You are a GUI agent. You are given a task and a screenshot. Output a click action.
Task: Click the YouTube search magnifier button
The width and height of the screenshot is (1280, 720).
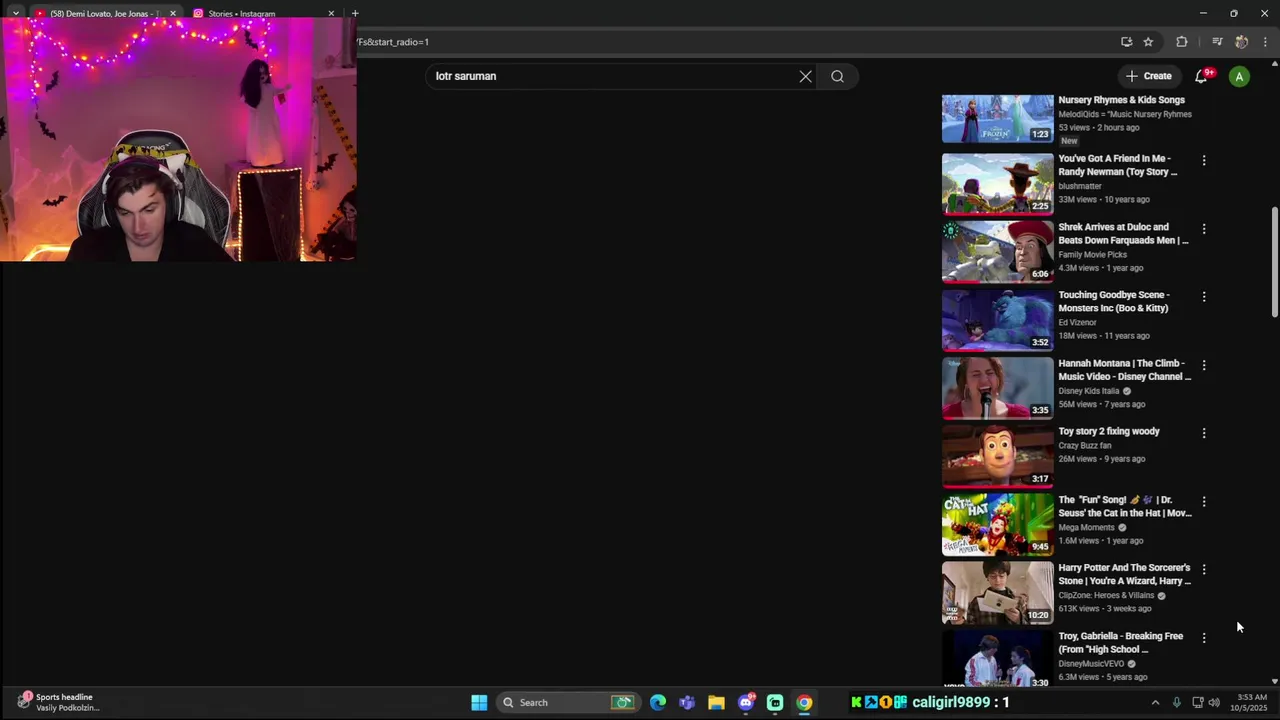pos(838,76)
